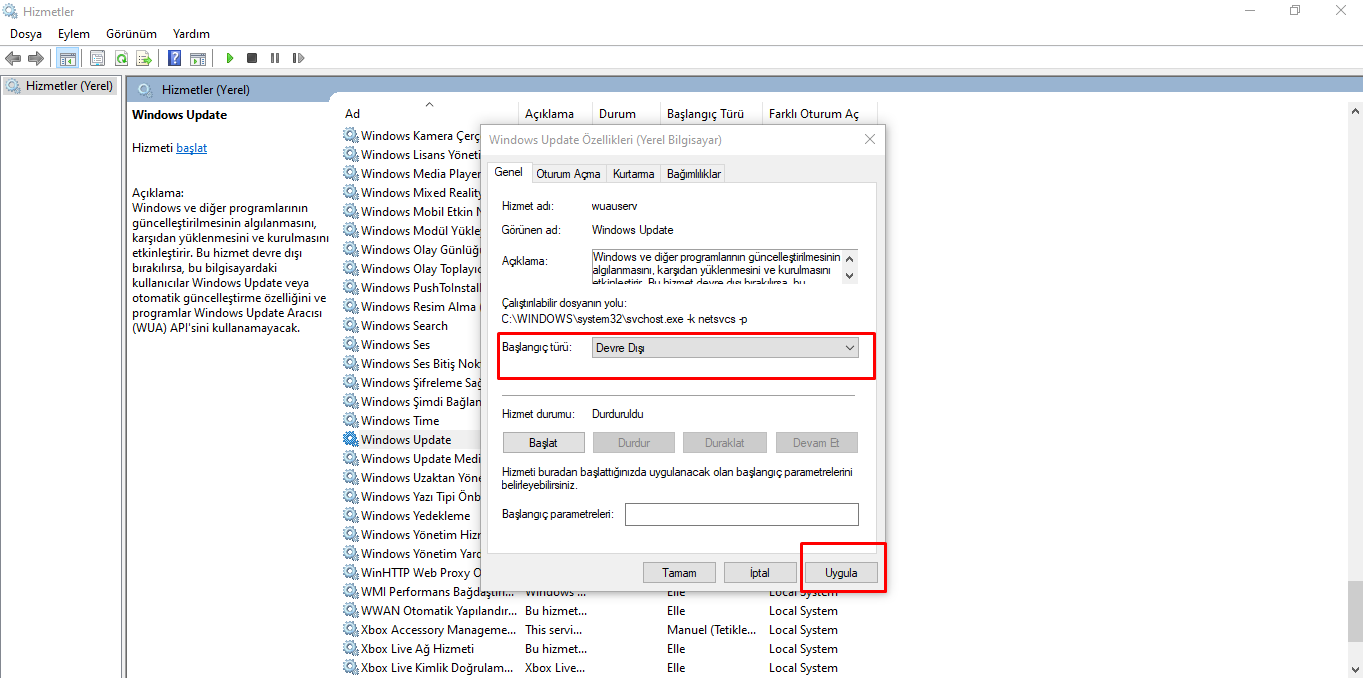
Task: Open the Eylem menu
Action: [74, 33]
